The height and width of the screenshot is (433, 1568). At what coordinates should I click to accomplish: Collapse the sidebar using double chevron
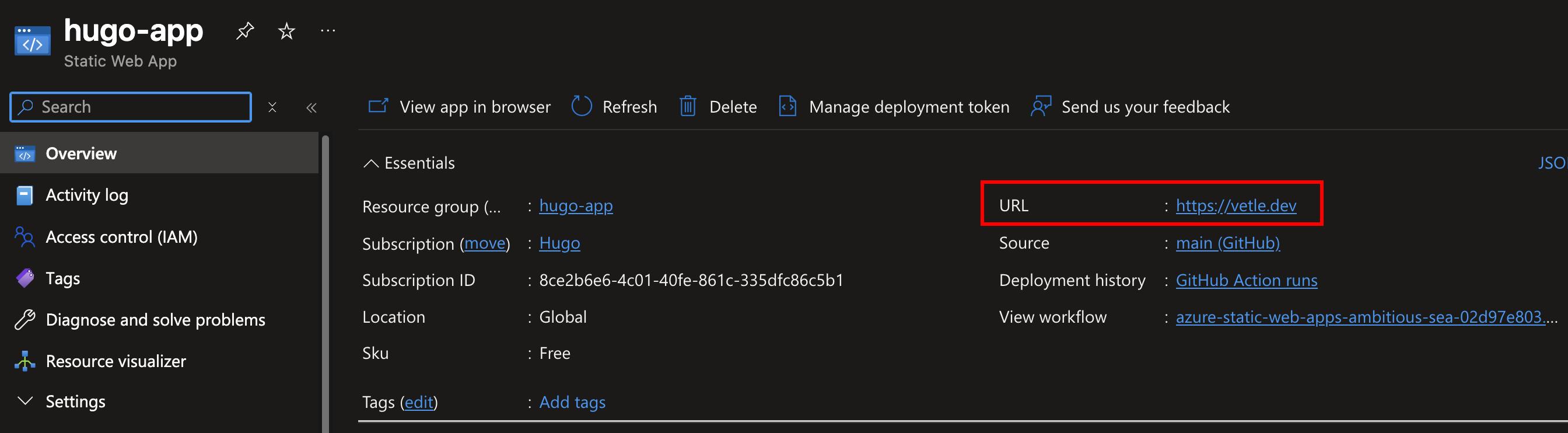click(x=311, y=108)
